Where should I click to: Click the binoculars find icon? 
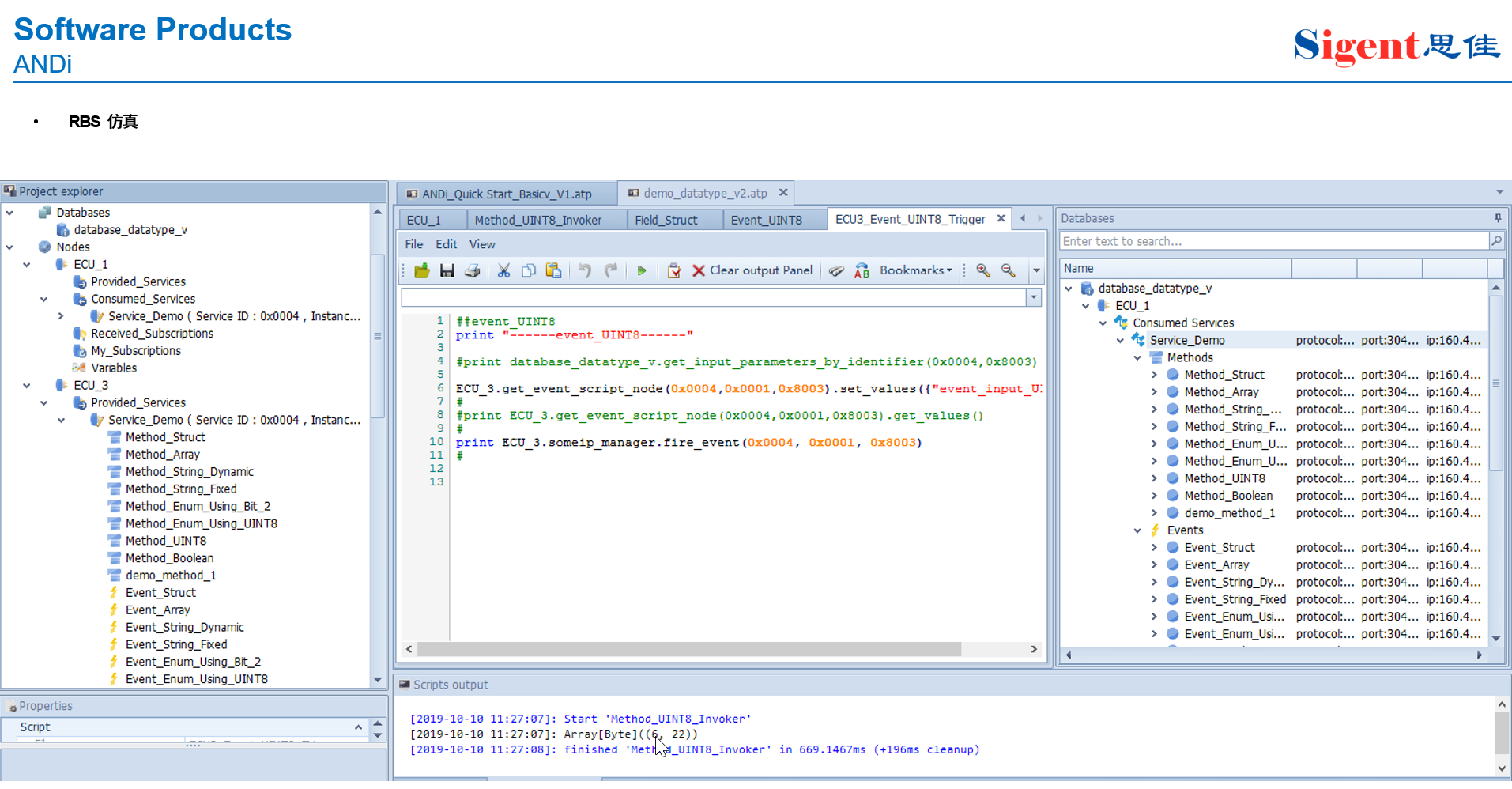pyautogui.click(x=836, y=270)
